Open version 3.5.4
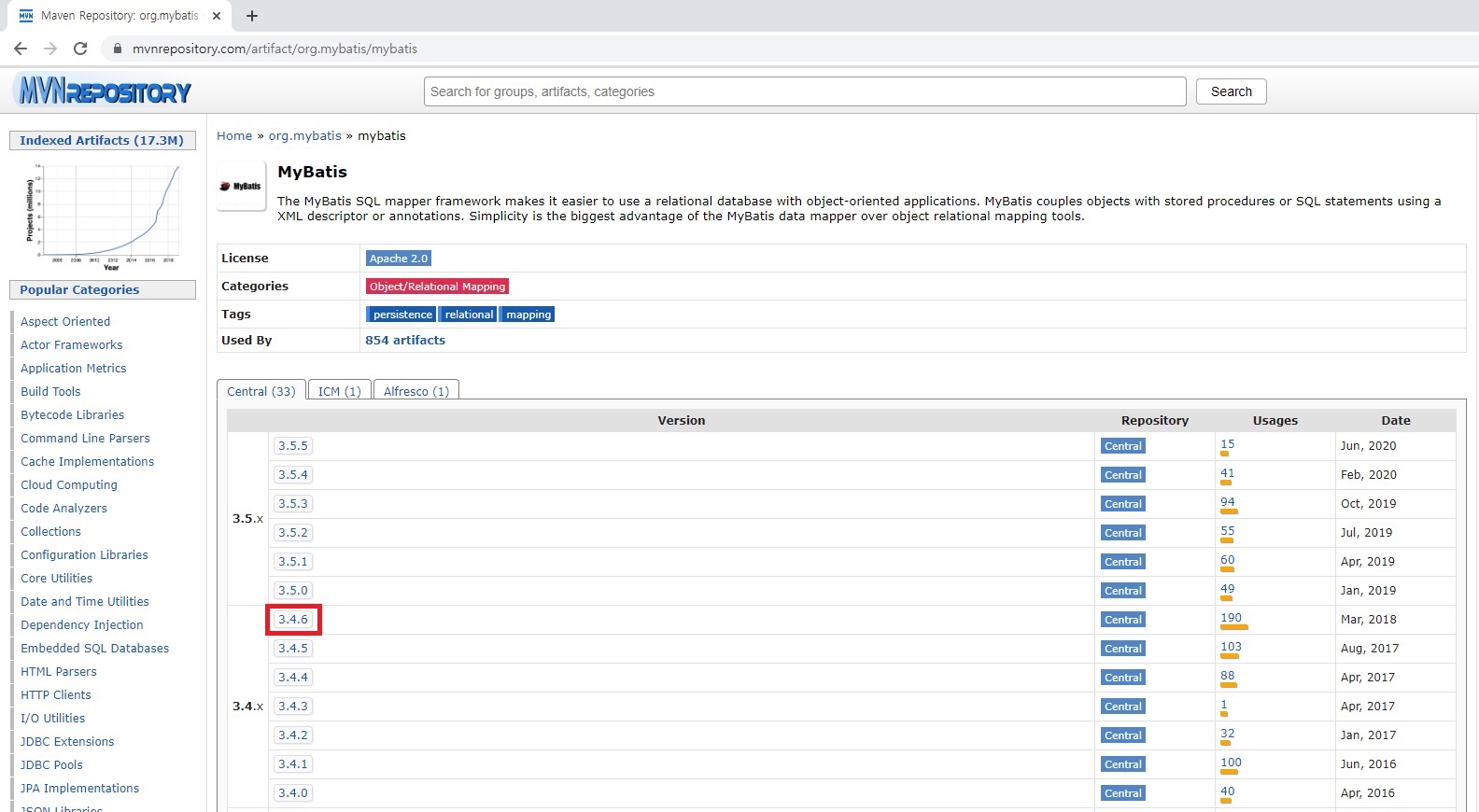The height and width of the screenshot is (812, 1479). point(293,475)
